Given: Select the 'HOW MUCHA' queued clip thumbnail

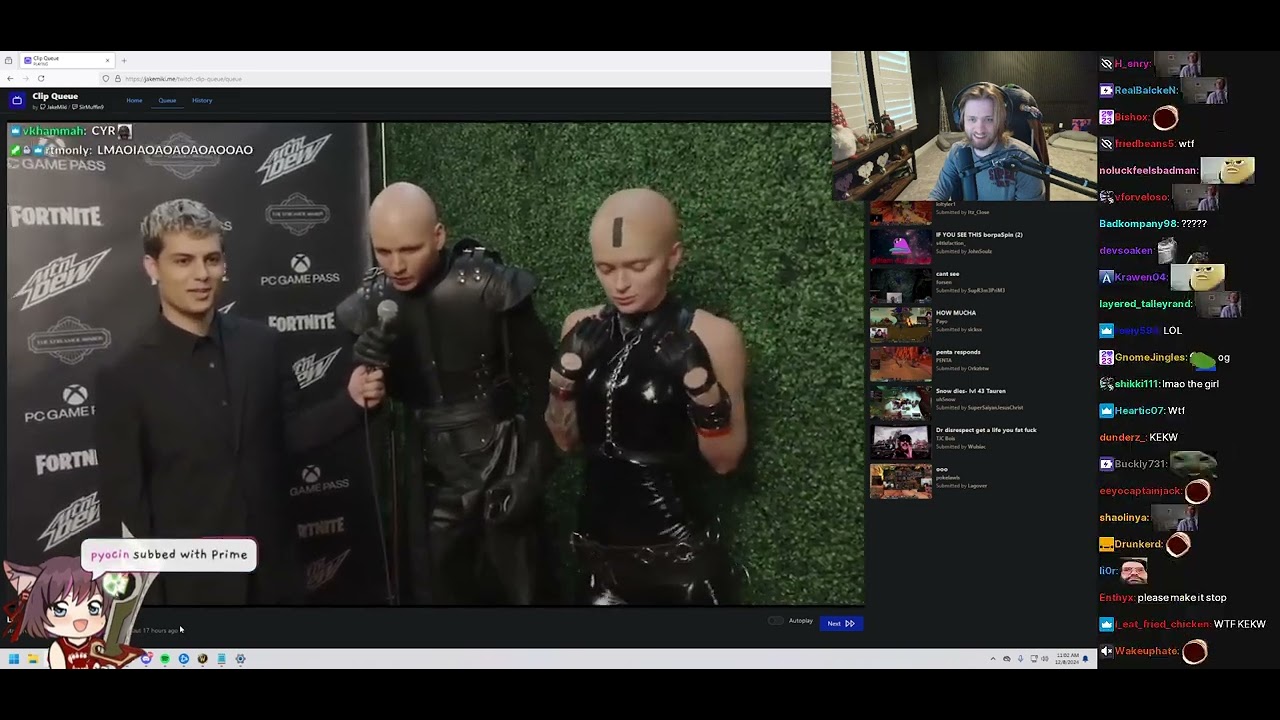Looking at the screenshot, I should 900,324.
